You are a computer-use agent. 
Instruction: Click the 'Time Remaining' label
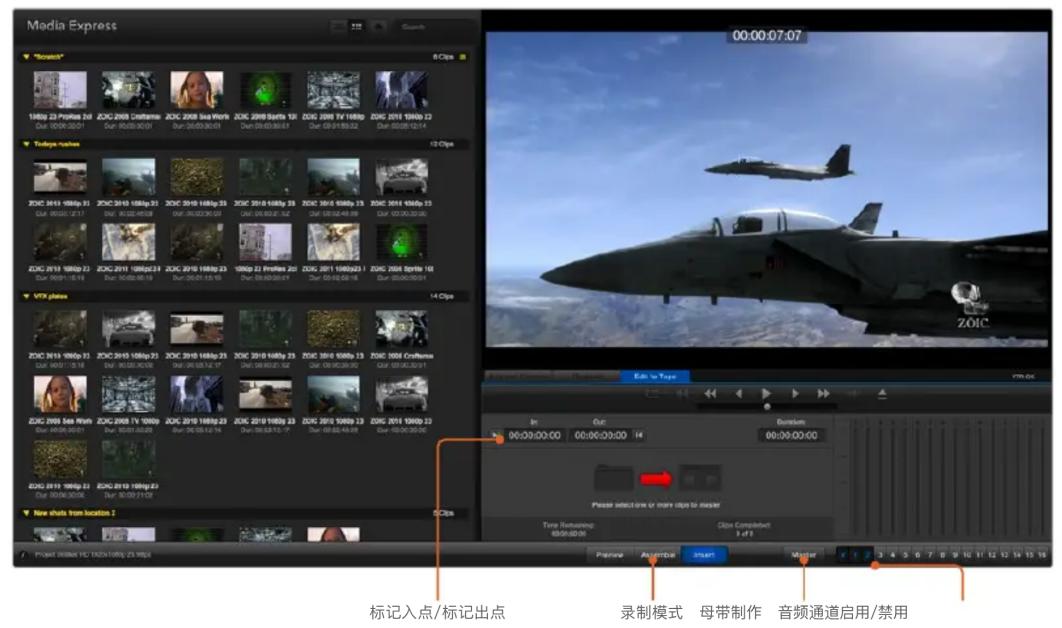point(568,525)
